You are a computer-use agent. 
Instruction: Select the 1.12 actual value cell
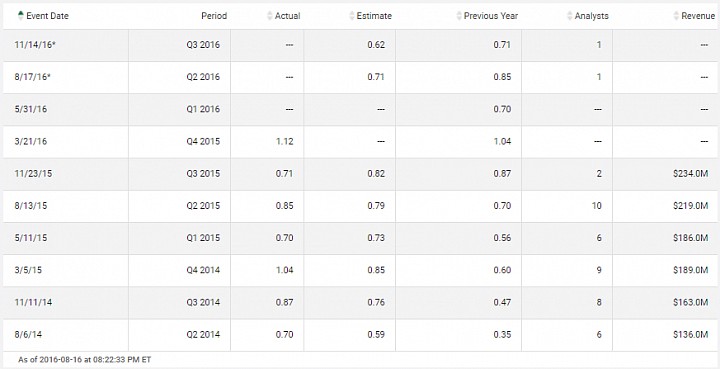click(267, 141)
